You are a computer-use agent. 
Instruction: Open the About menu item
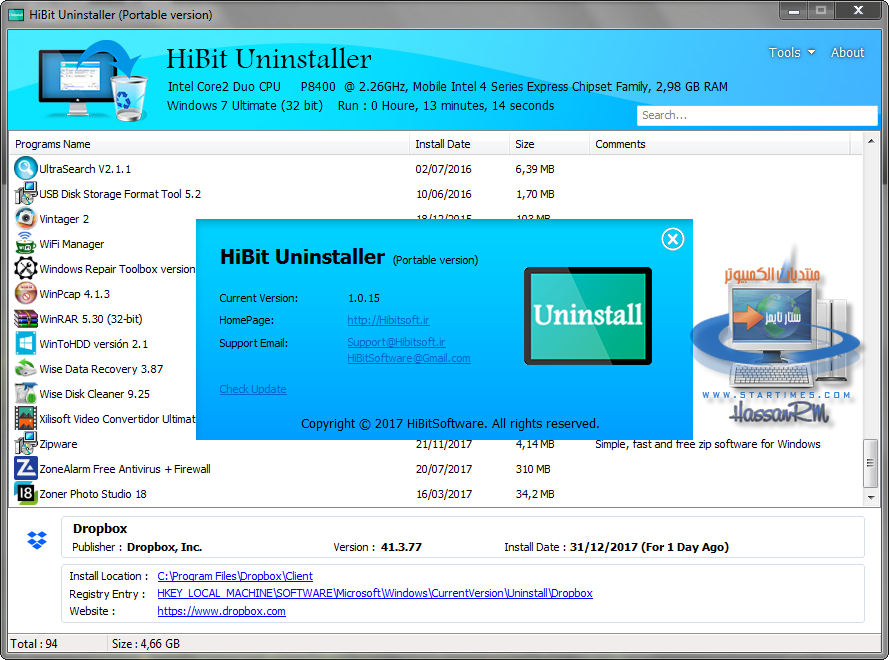(847, 52)
